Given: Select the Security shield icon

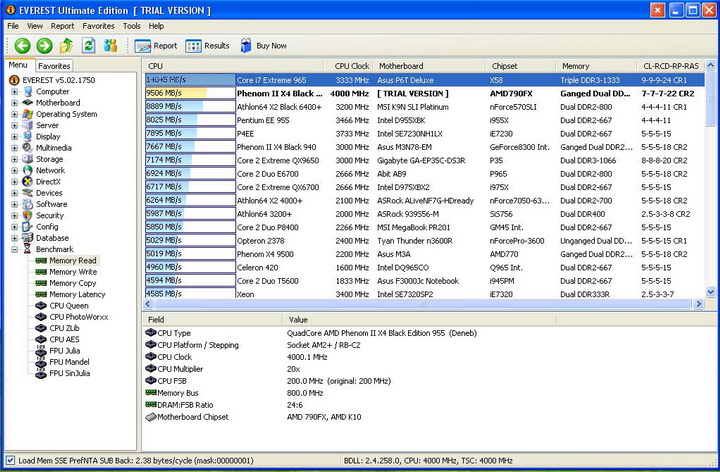Looking at the screenshot, I should (28, 215).
